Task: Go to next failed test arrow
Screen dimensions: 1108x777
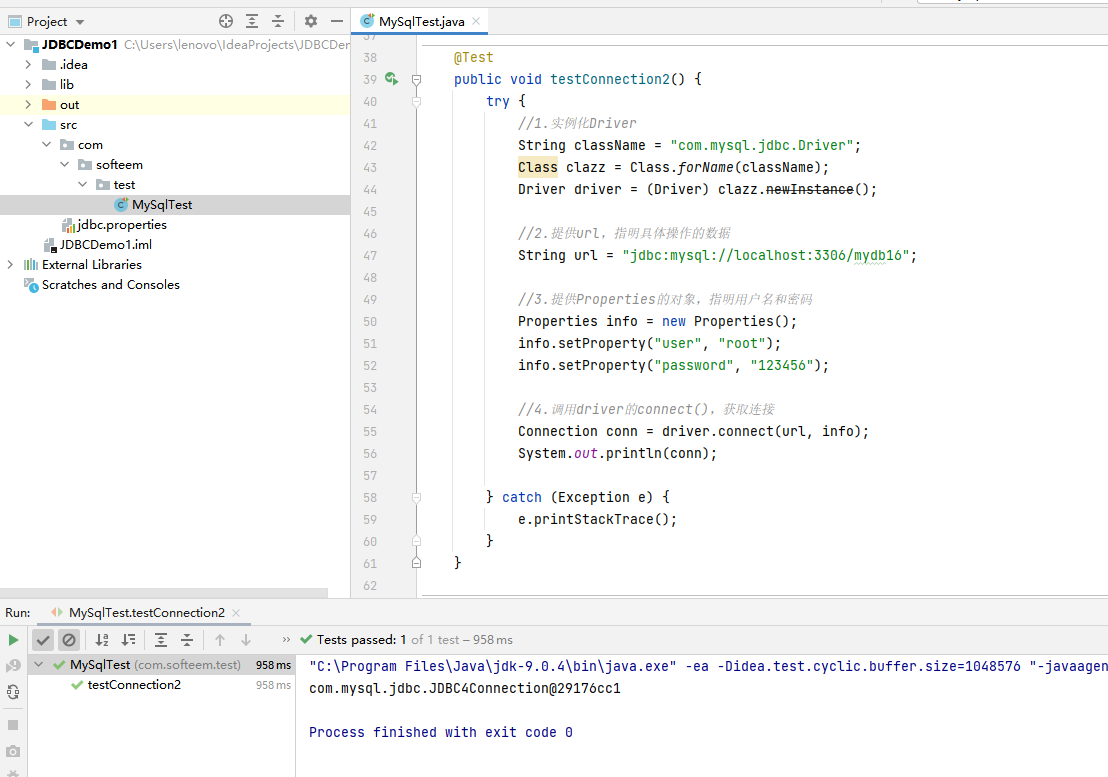Action: 246,640
